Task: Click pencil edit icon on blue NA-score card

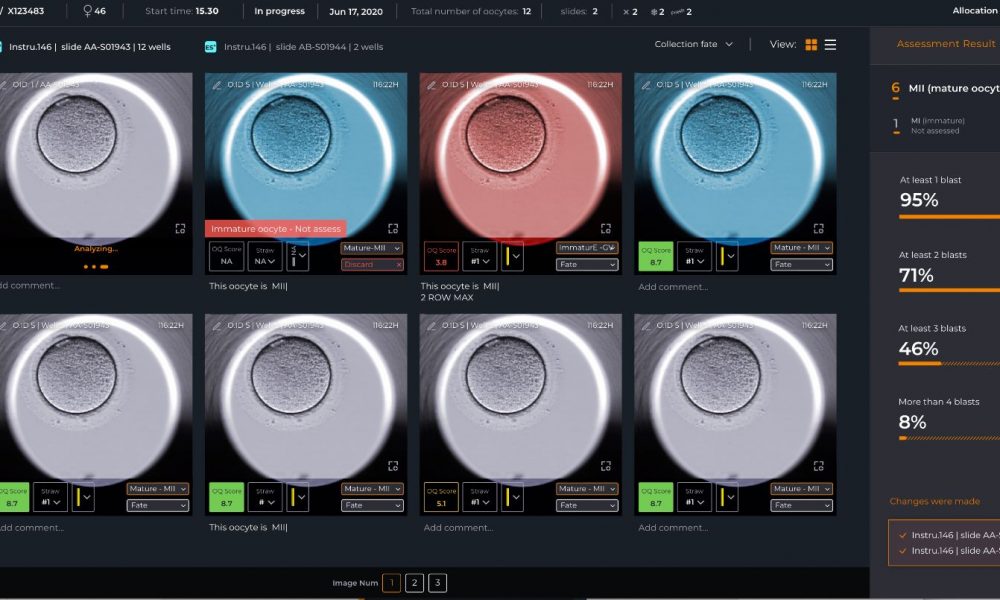Action: [x=217, y=85]
